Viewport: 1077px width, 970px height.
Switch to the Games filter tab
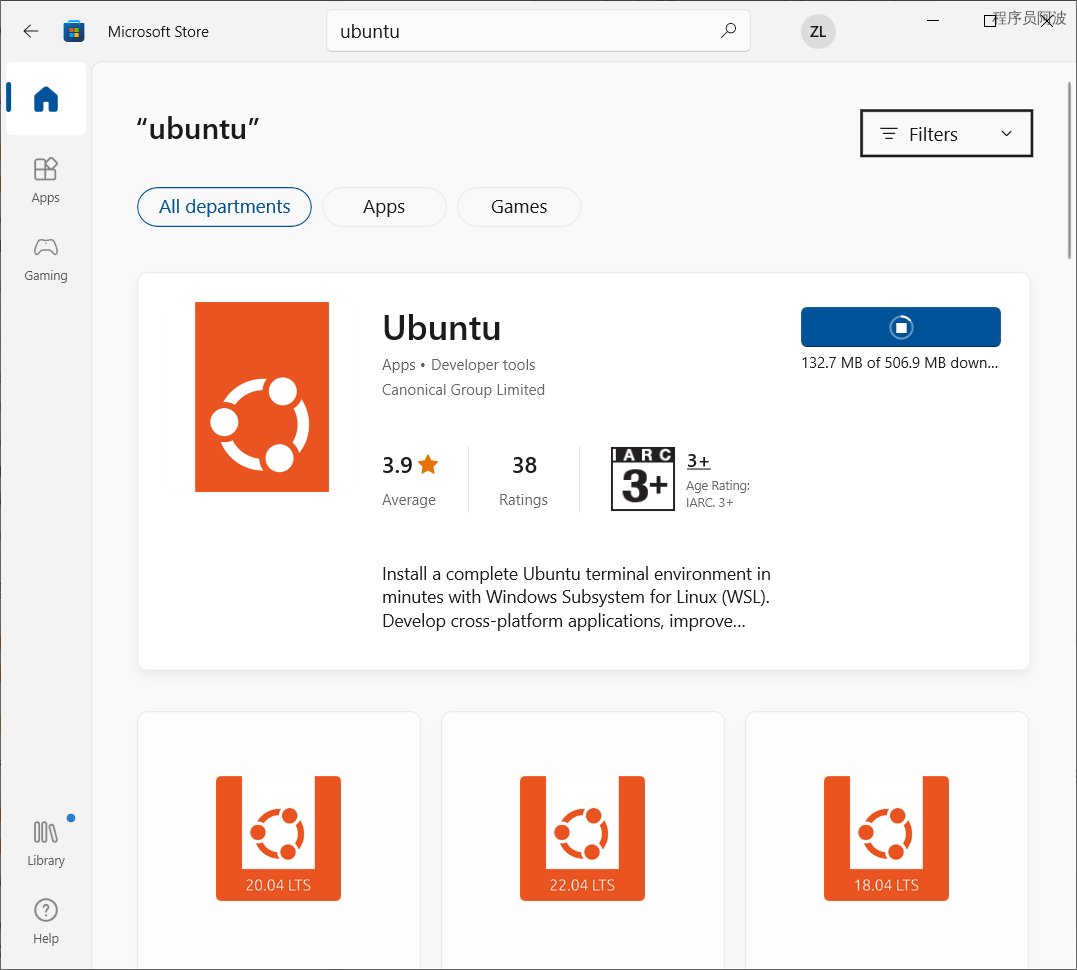pos(519,207)
